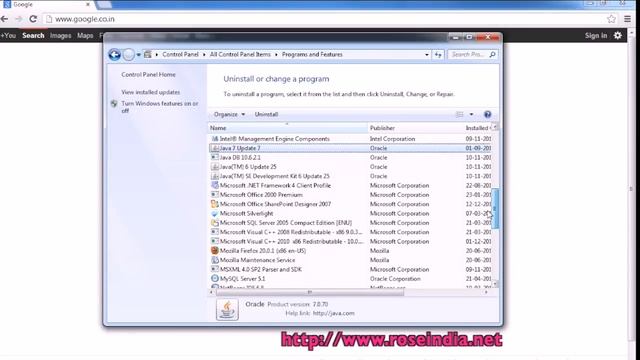Image resolution: width=640 pixels, height=360 pixels.
Task: Select the Google browser tab
Action: coord(47,4)
